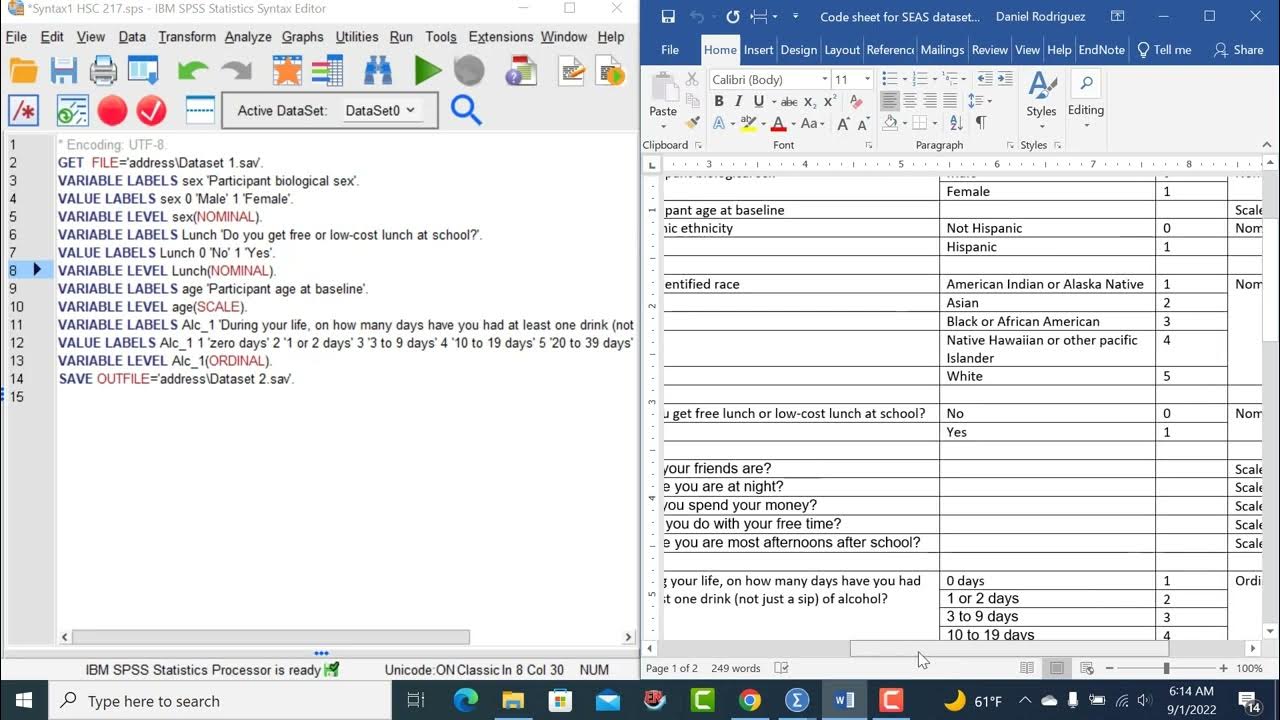
Task: Switch to the Layout tab in Word
Action: pos(842,50)
